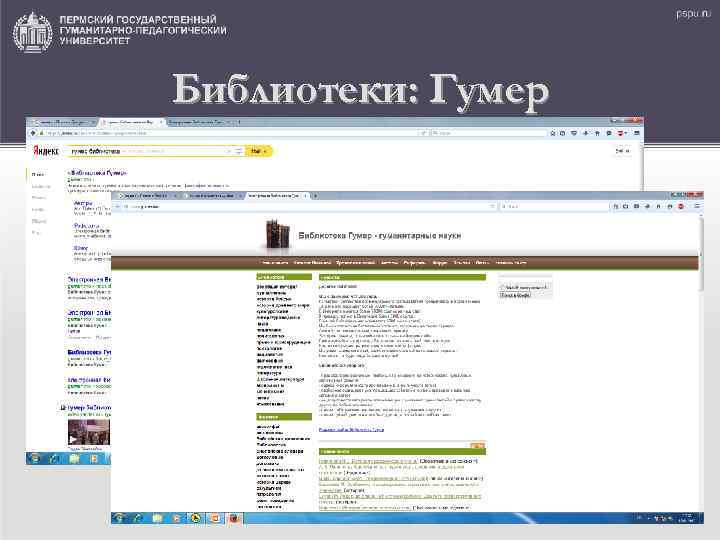720x540 pixels.
Task: Click the home icon in Yandex browser toolbar
Action: 597,133
